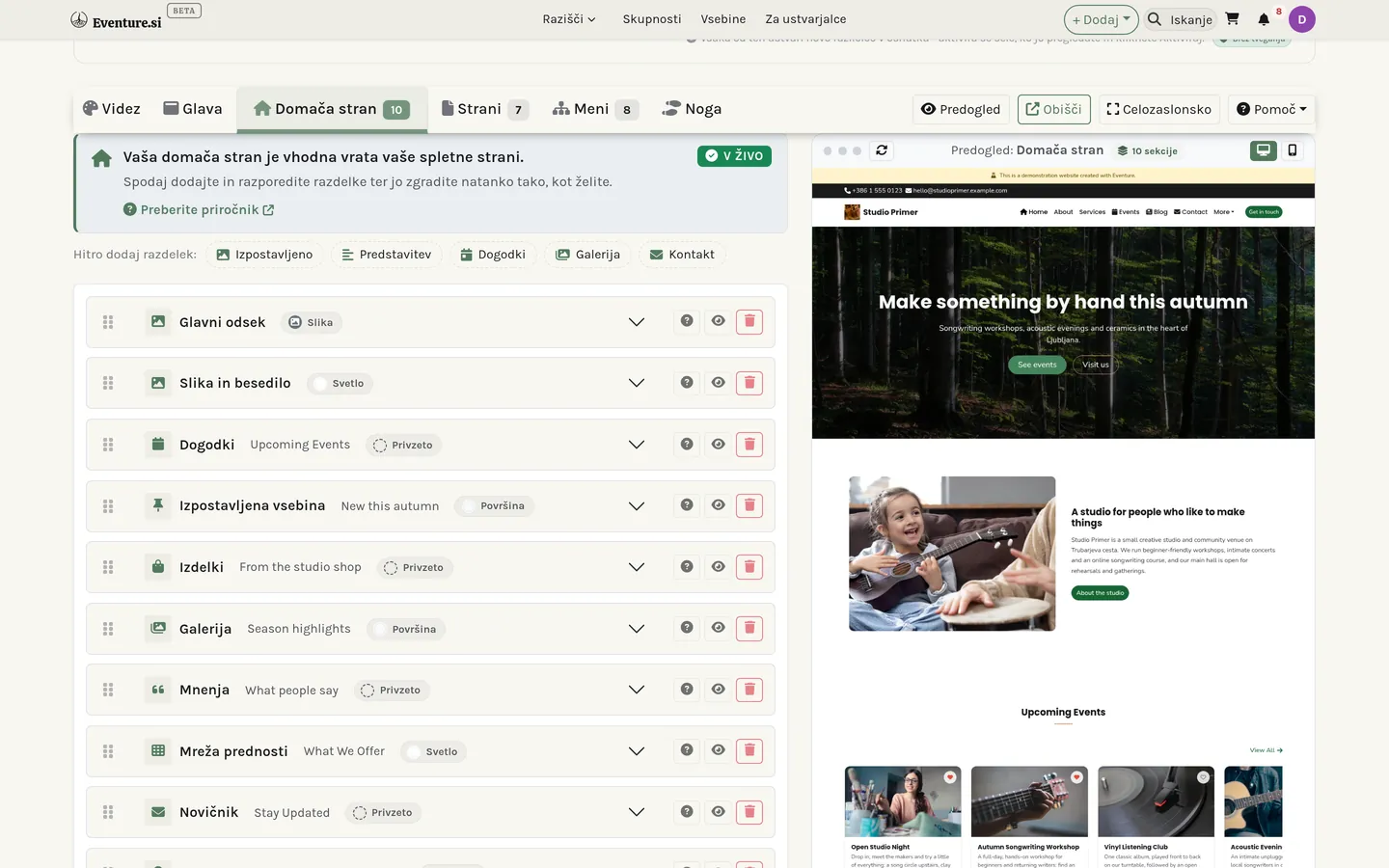Screen dimensions: 1389x868
Task: Quick-add an Izpostavljeno section
Action: 264,255
